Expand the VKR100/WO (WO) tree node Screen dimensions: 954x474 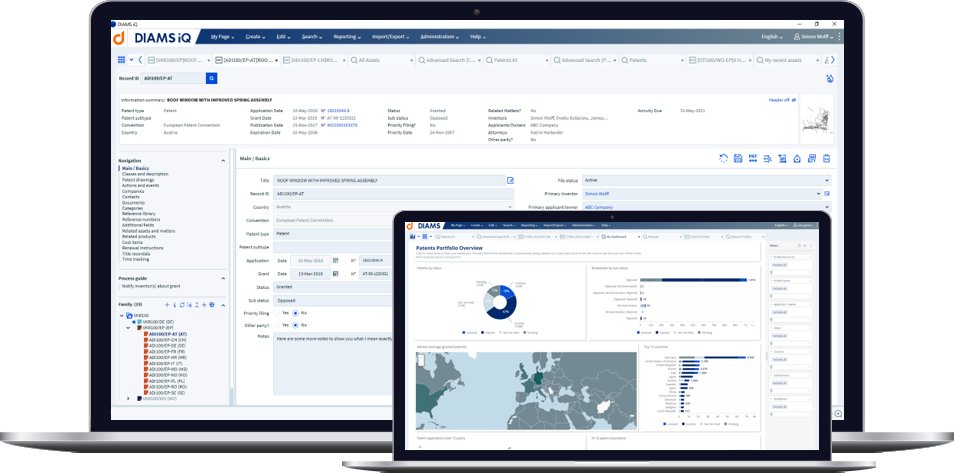[x=128, y=399]
